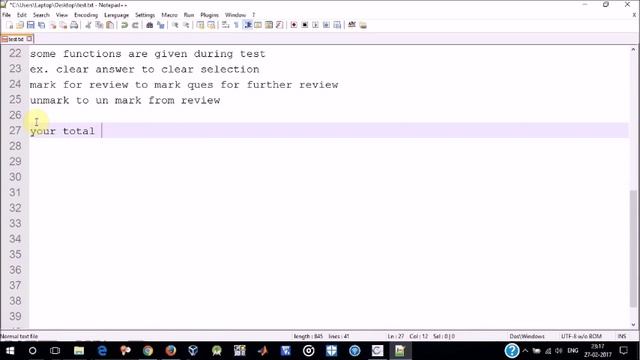Toggle synchronize vertical scrolling

pyautogui.click(x=200, y=25)
